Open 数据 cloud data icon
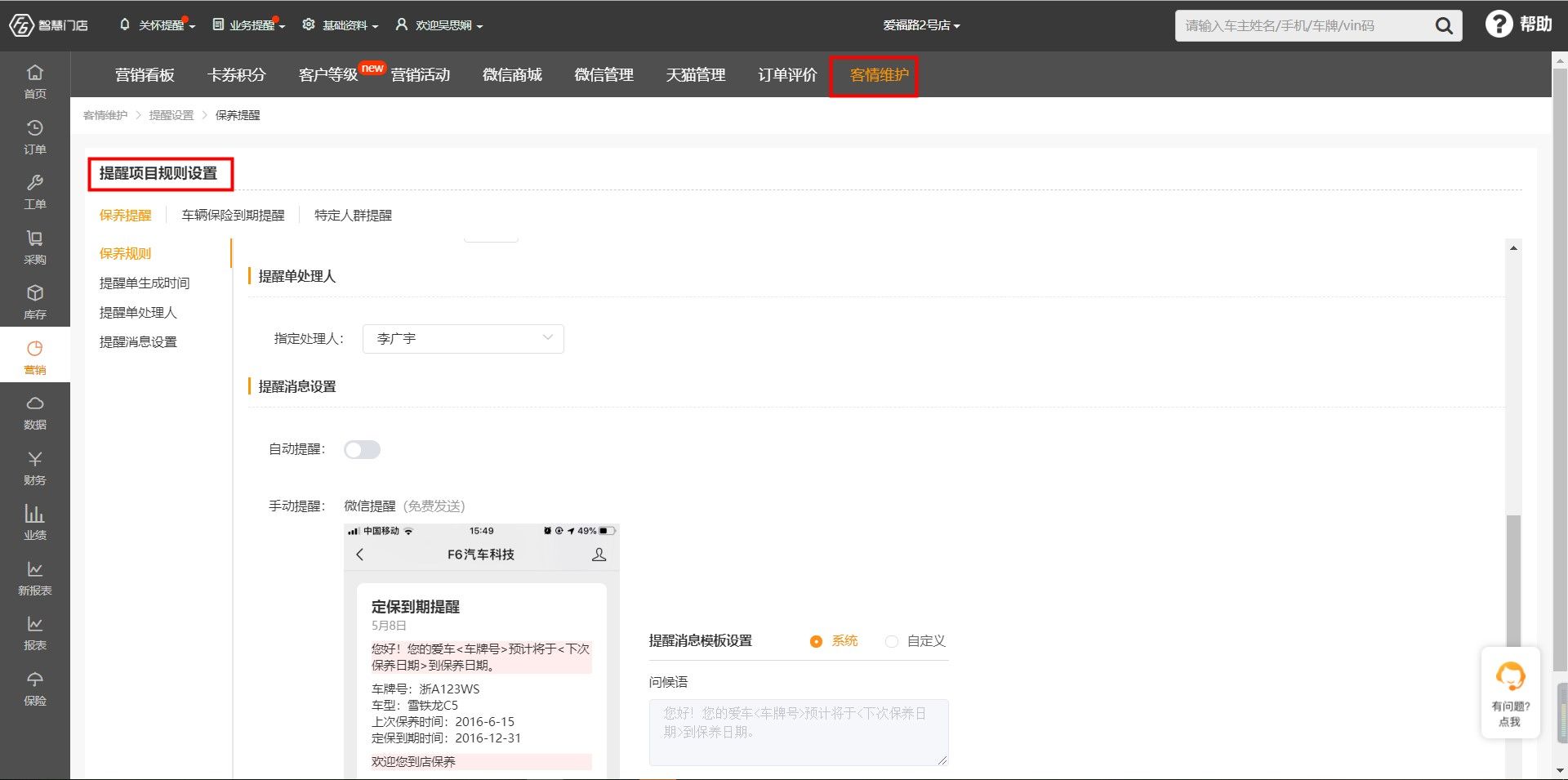Viewport: 1568px width, 780px height. (35, 412)
